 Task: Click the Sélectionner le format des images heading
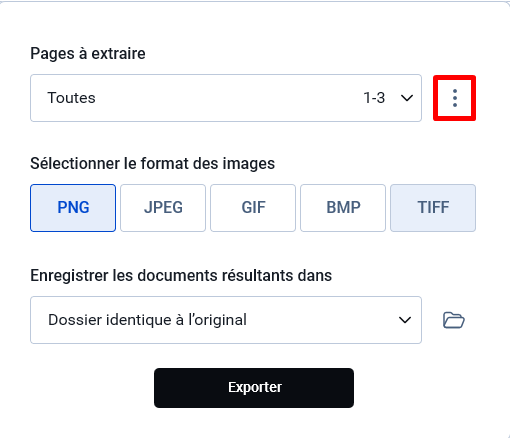click(153, 163)
